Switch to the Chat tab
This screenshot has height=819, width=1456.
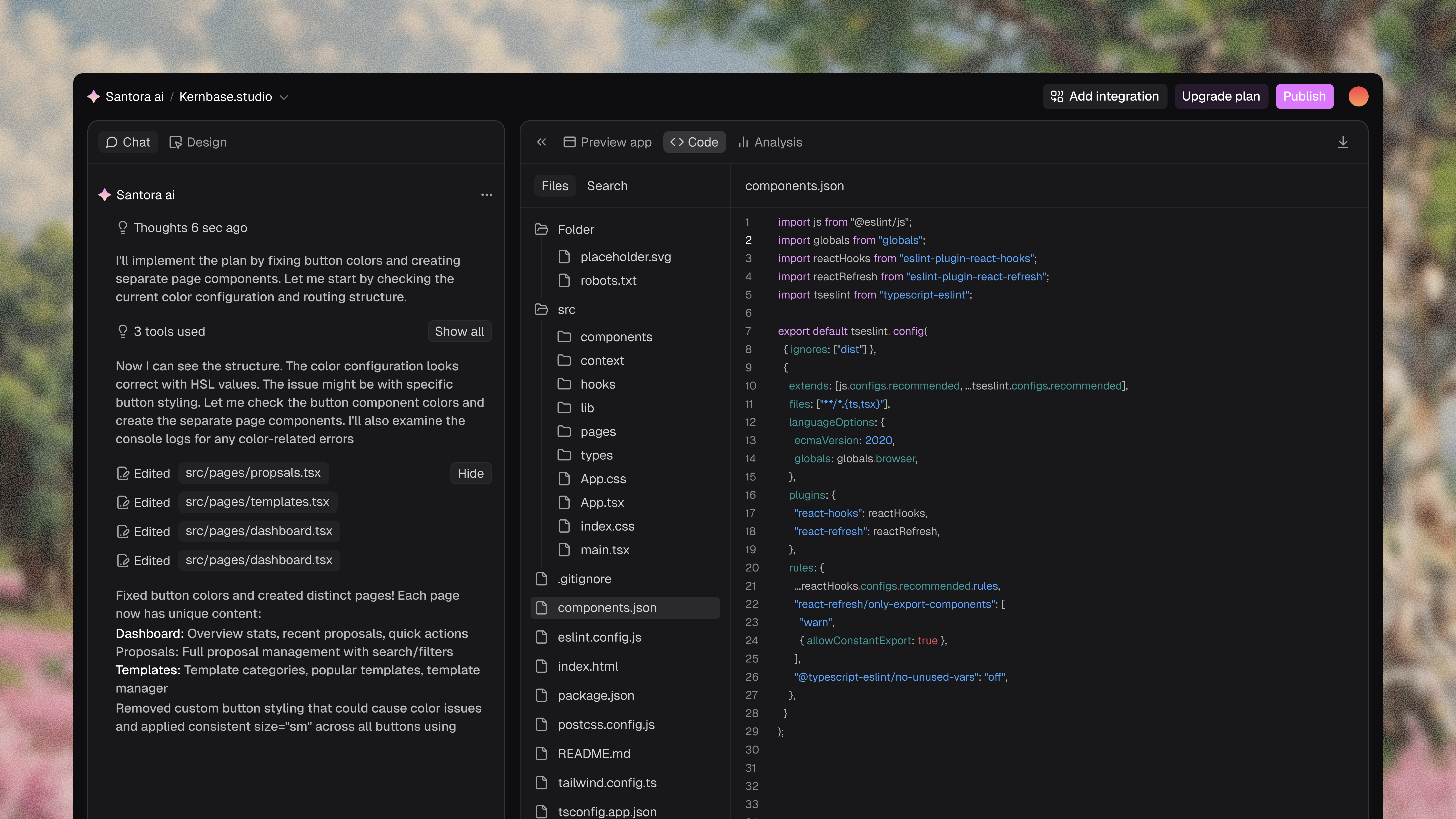click(128, 142)
